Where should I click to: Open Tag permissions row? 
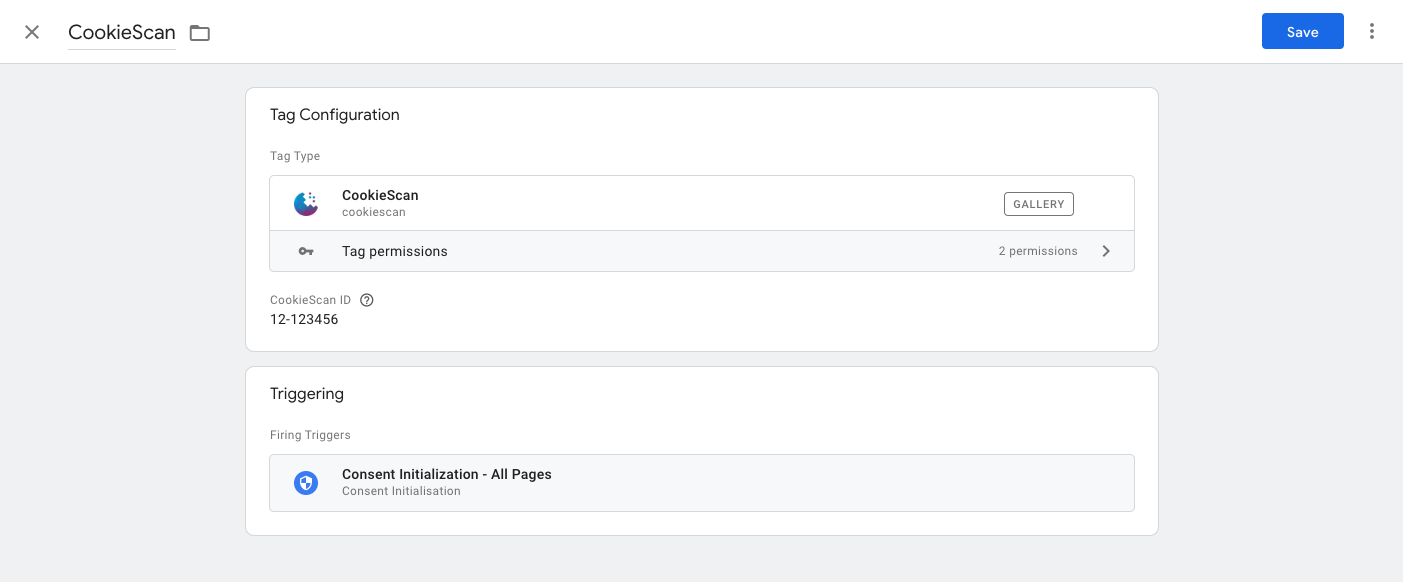point(702,251)
